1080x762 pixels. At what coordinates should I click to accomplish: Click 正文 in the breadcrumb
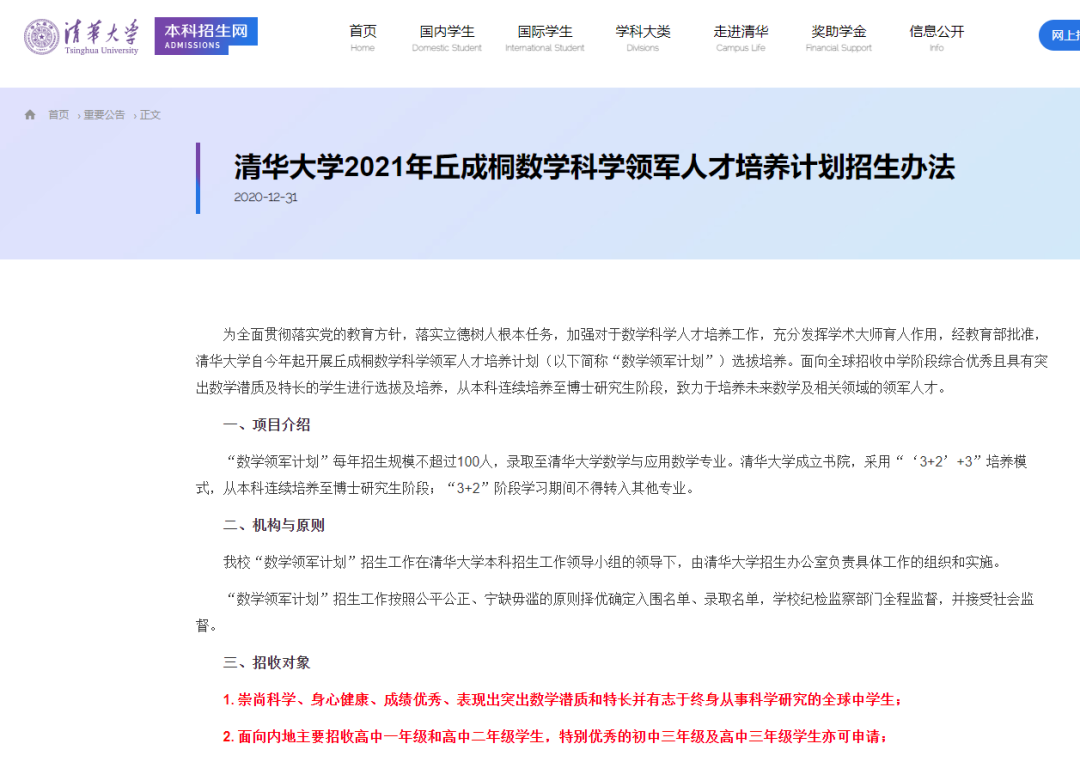click(x=150, y=115)
